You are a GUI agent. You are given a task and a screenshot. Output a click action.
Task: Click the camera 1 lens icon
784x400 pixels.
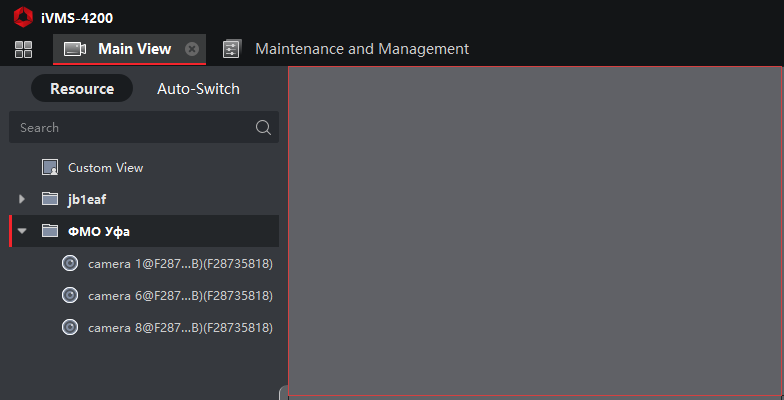[x=70, y=263]
